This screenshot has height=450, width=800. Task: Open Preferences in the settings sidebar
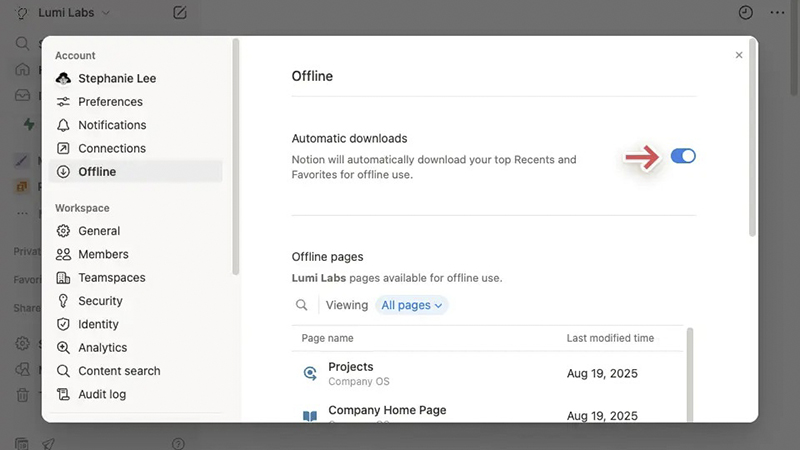(x=110, y=102)
